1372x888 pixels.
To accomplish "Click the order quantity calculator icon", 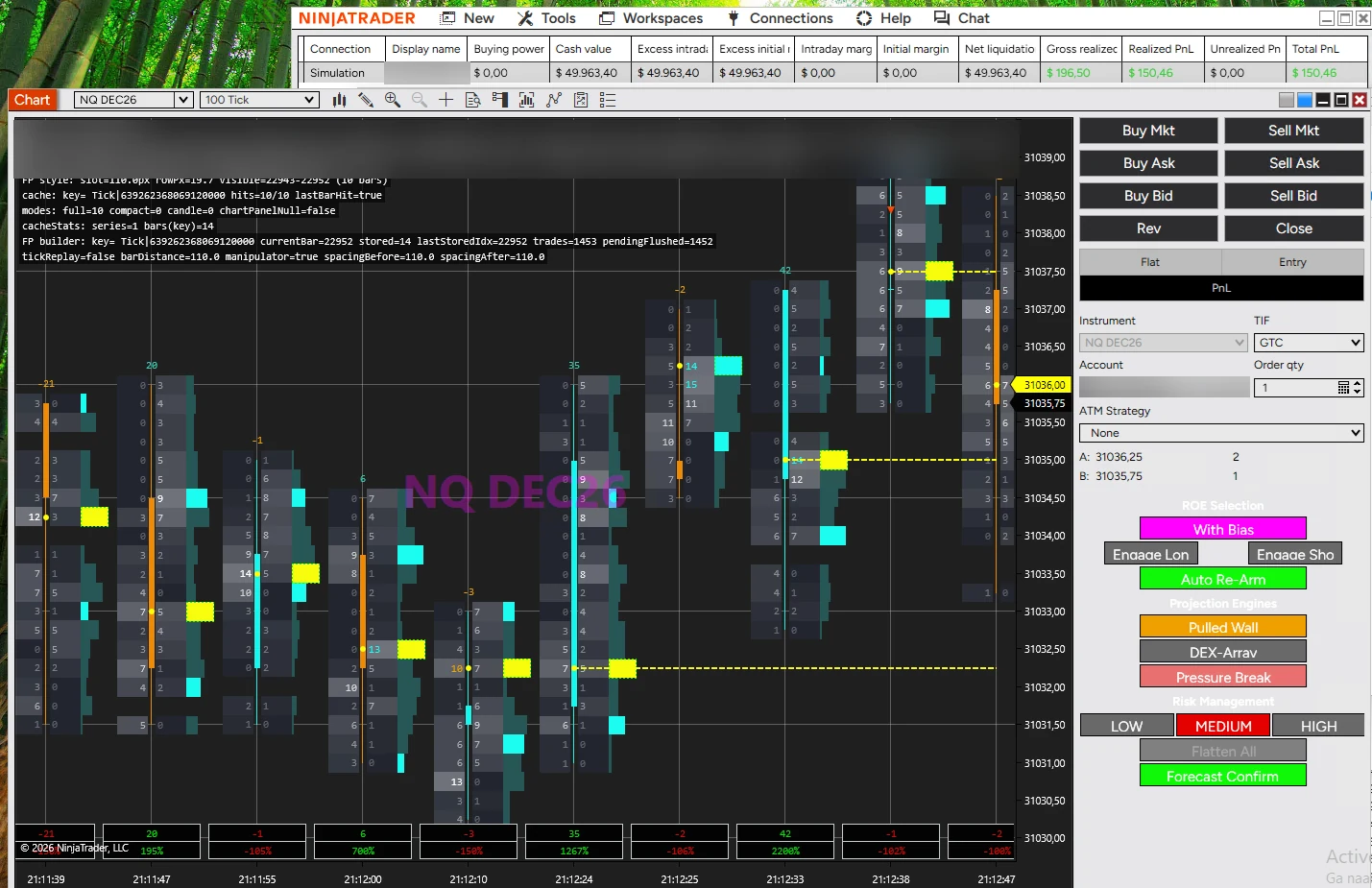I will (1343, 388).
